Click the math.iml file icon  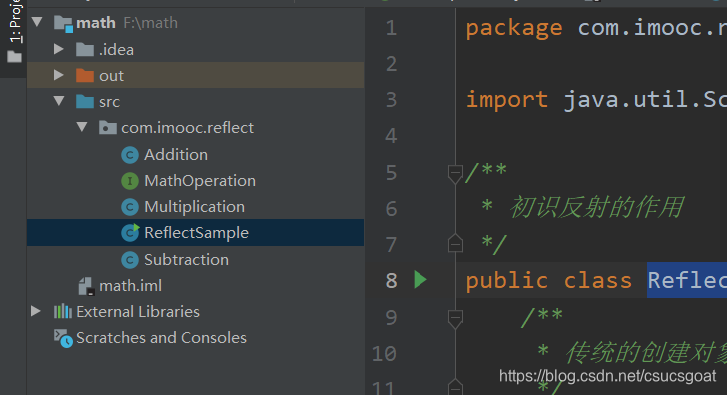click(x=86, y=286)
